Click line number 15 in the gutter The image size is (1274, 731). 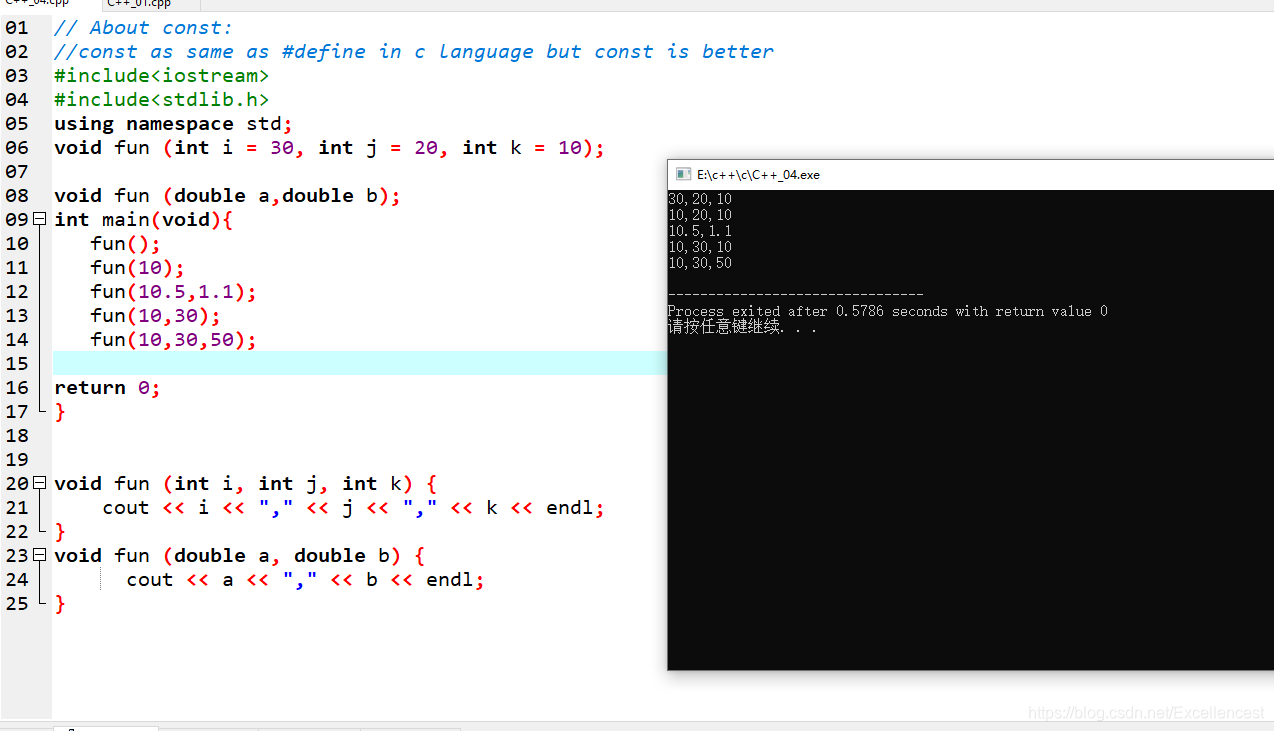click(x=17, y=363)
